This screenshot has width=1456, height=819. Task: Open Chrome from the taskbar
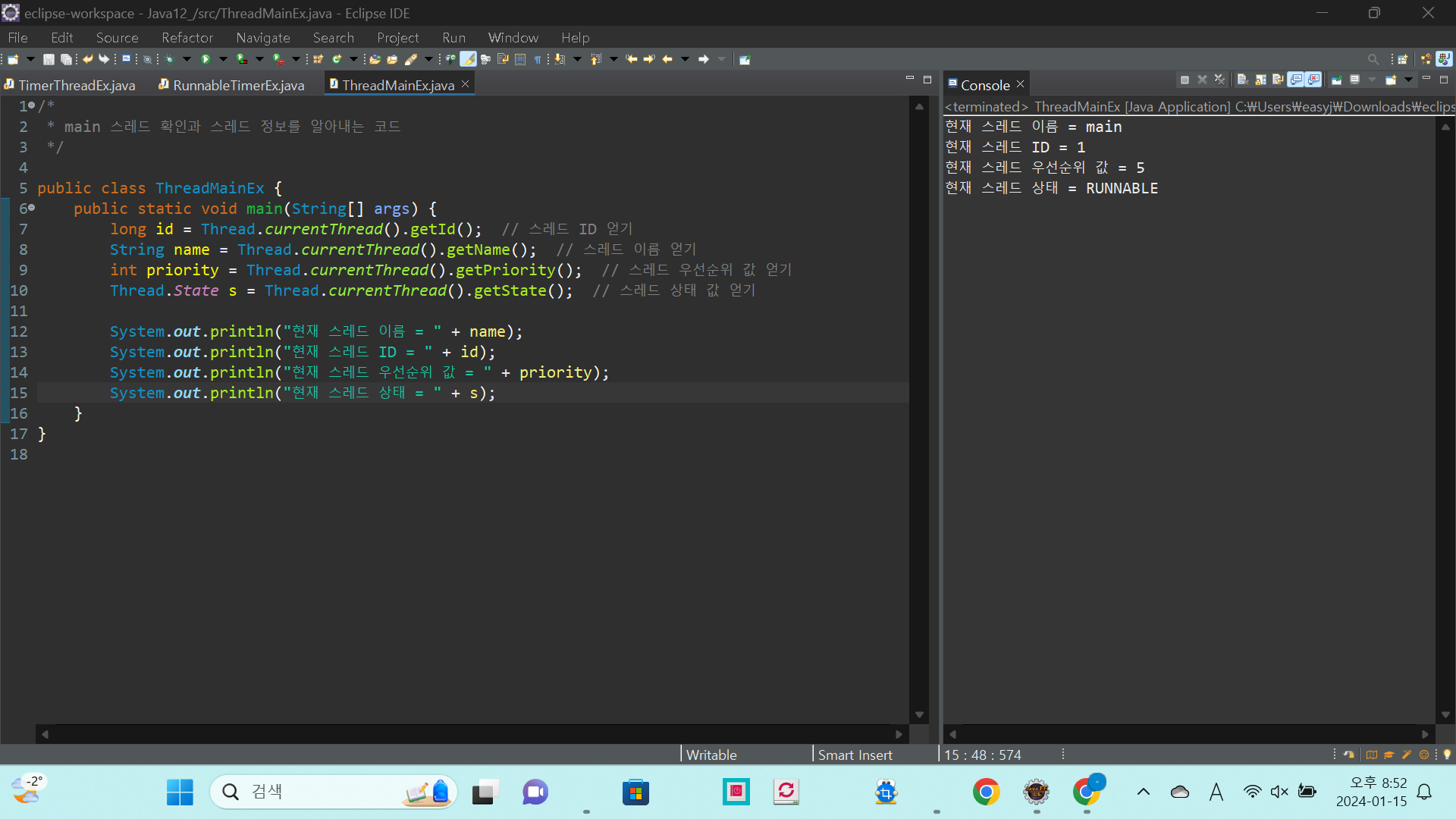click(x=986, y=792)
